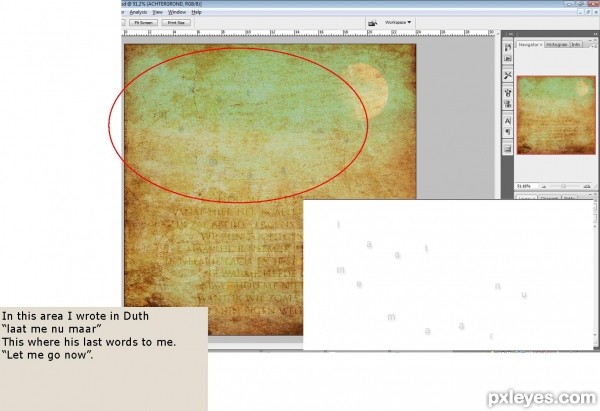Click the vertical scrollbar of the canvas
Viewport: 600px width, 411px height.
(498, 115)
